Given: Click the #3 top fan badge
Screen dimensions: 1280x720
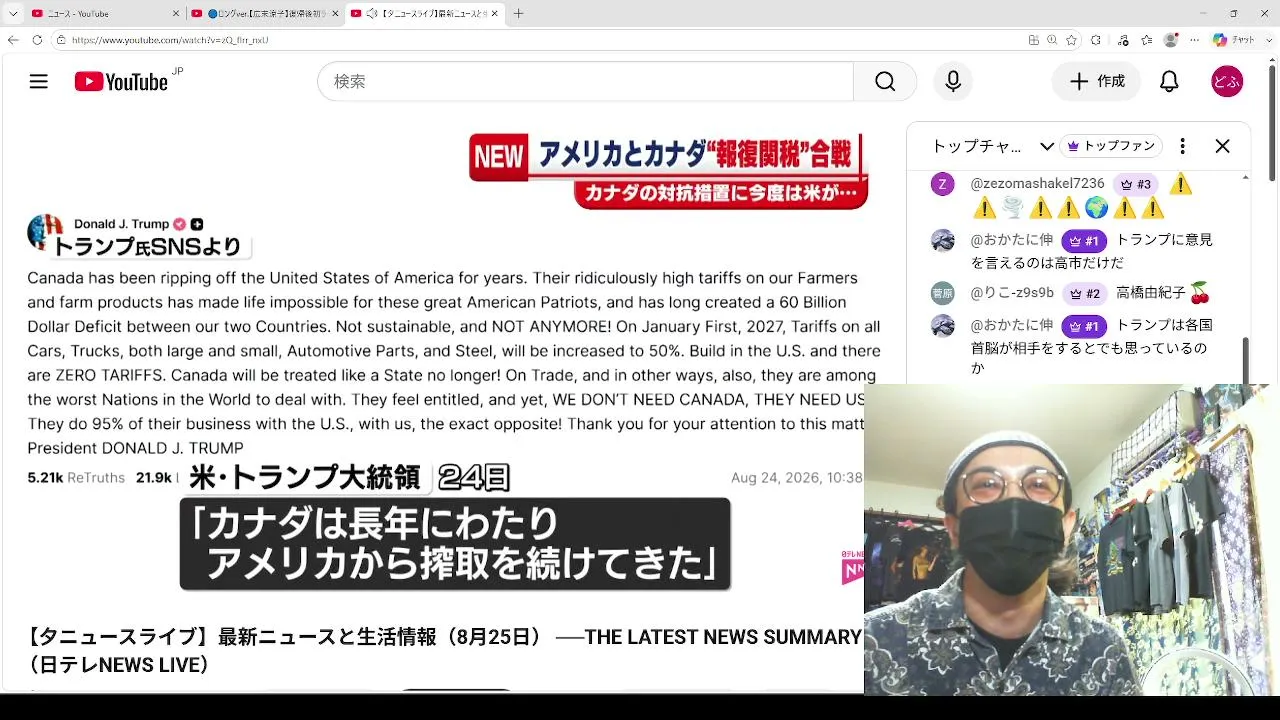Looking at the screenshot, I should click(x=1136, y=185).
